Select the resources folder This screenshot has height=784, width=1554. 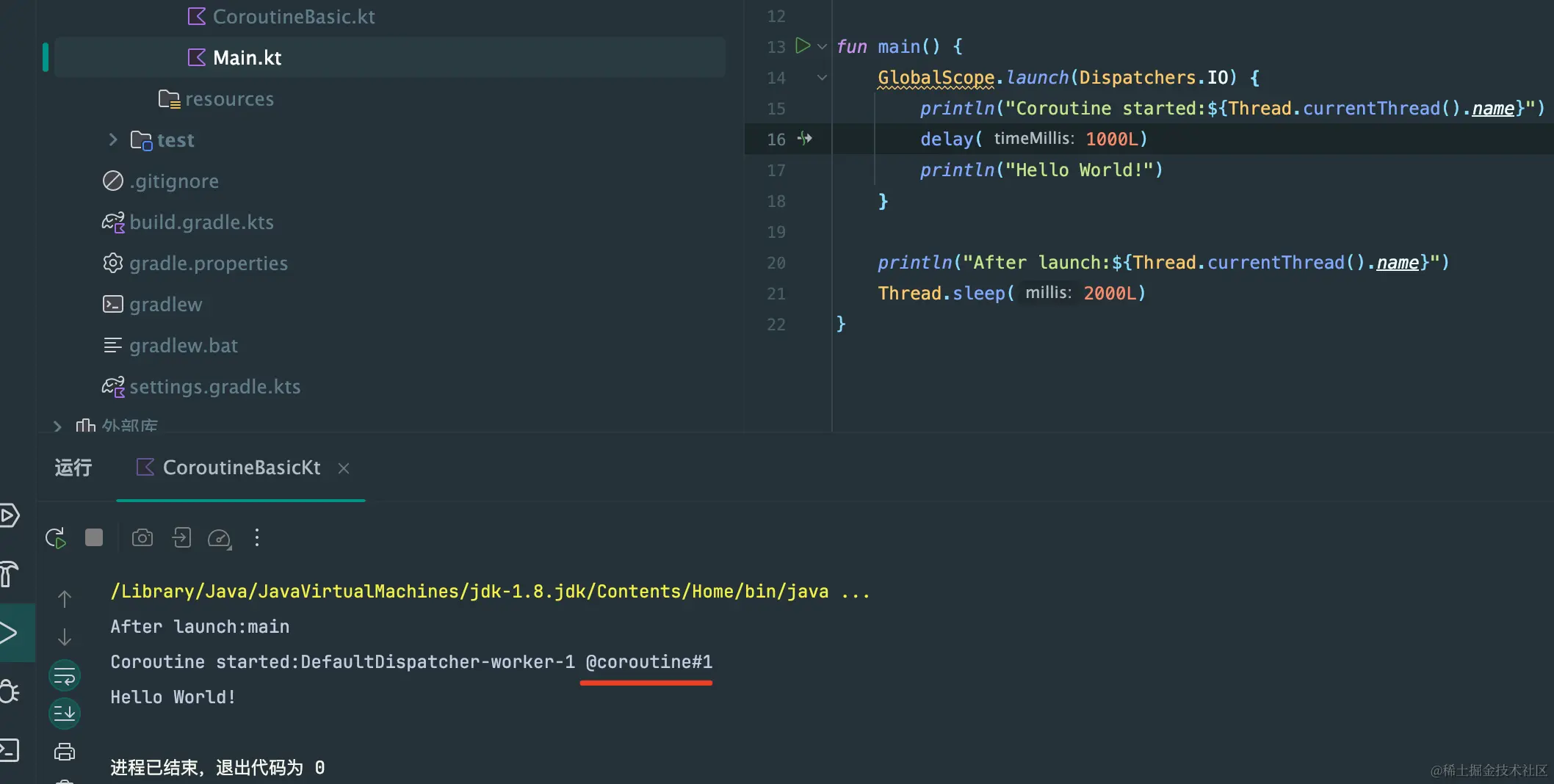tap(216, 98)
